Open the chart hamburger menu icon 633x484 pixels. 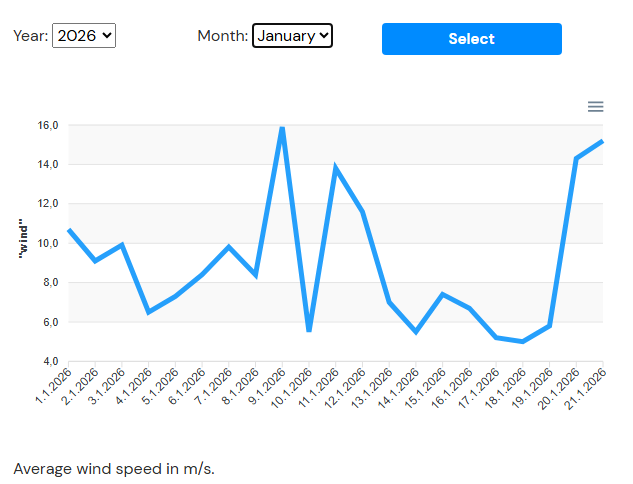click(595, 106)
